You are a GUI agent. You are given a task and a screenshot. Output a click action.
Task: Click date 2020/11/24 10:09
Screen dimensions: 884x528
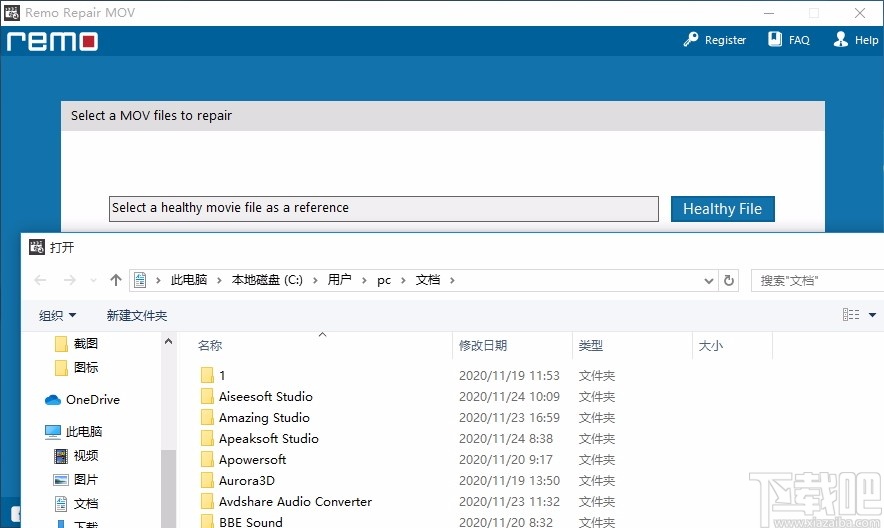click(509, 397)
